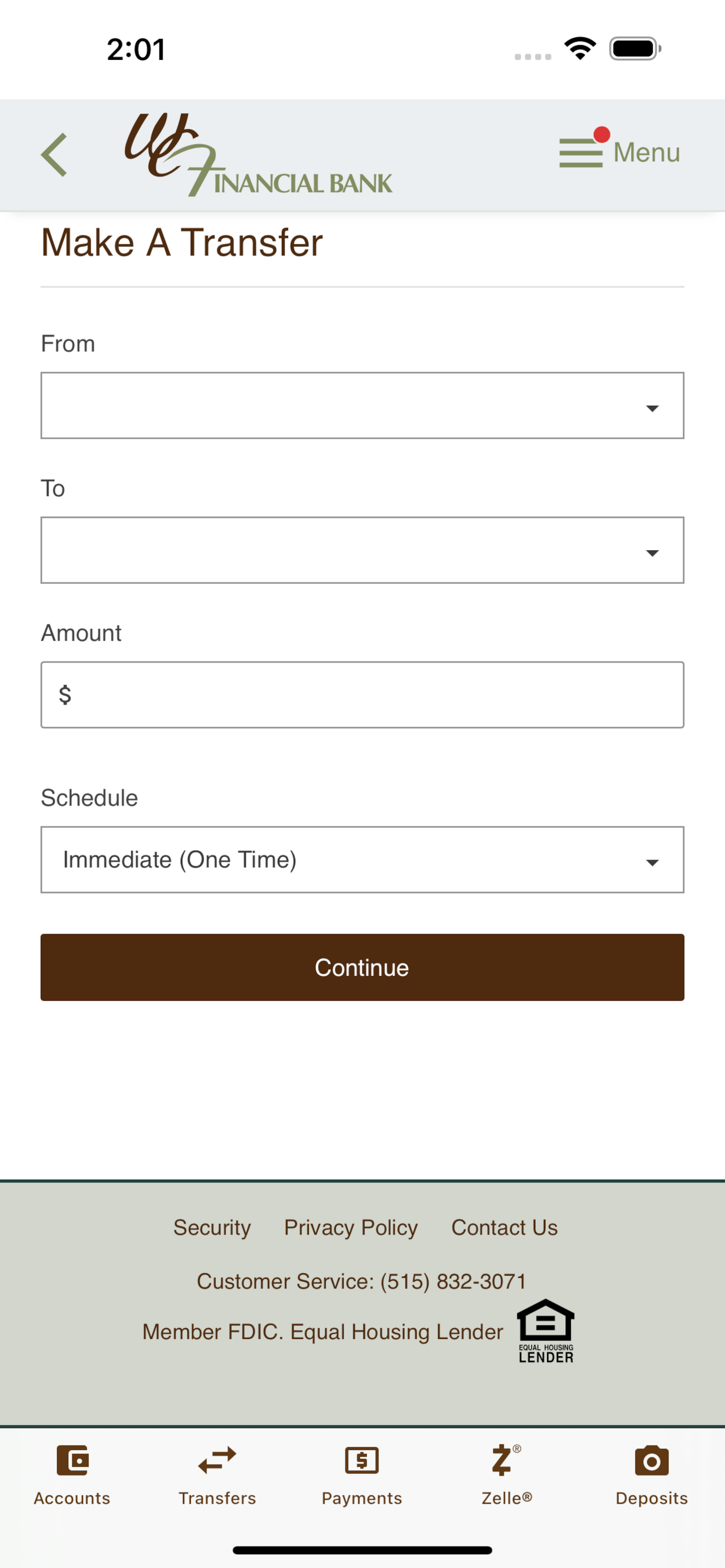Focus the Amount input field
Screen dimensions: 725x1568
(362, 695)
